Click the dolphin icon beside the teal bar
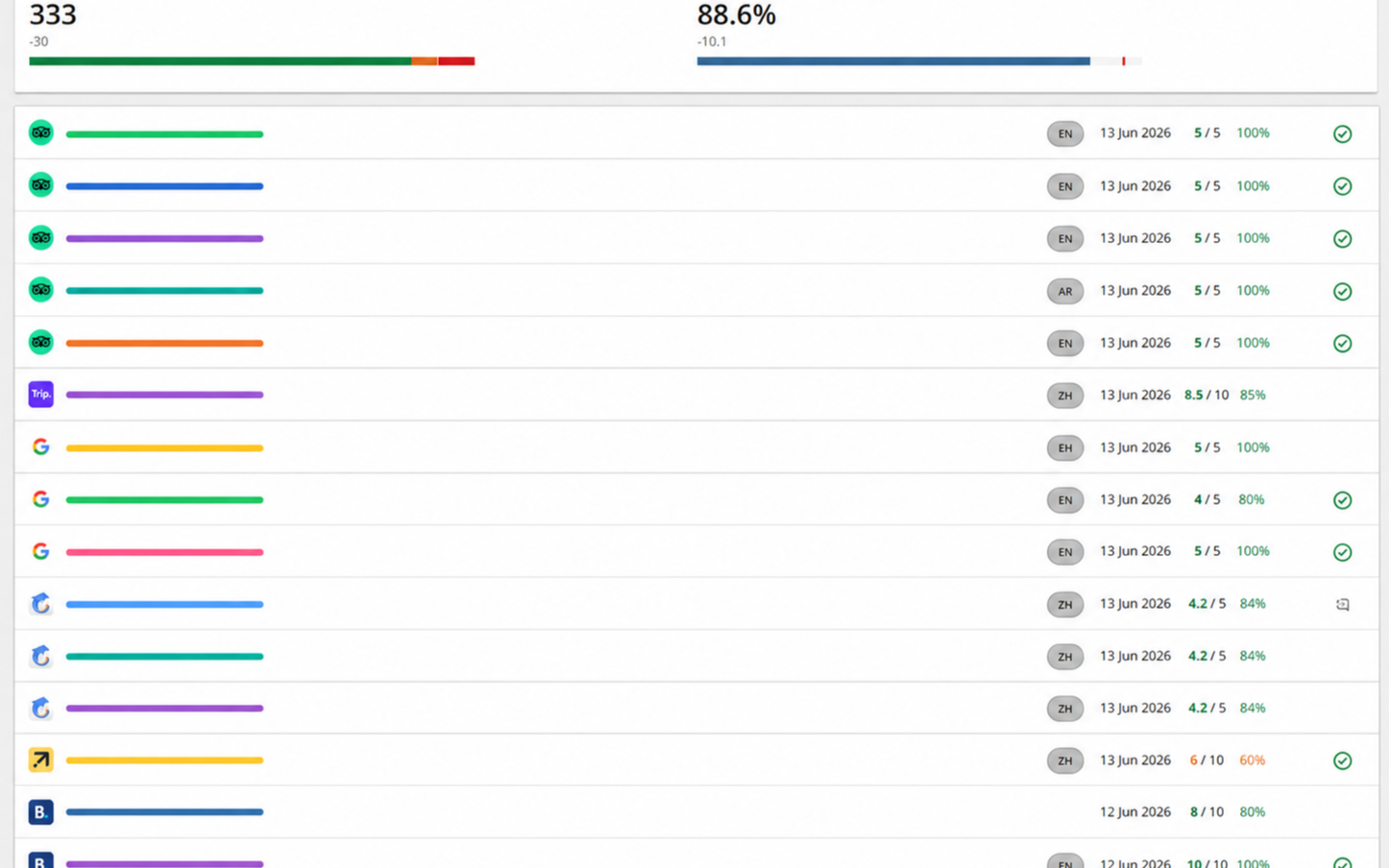 (x=40, y=656)
